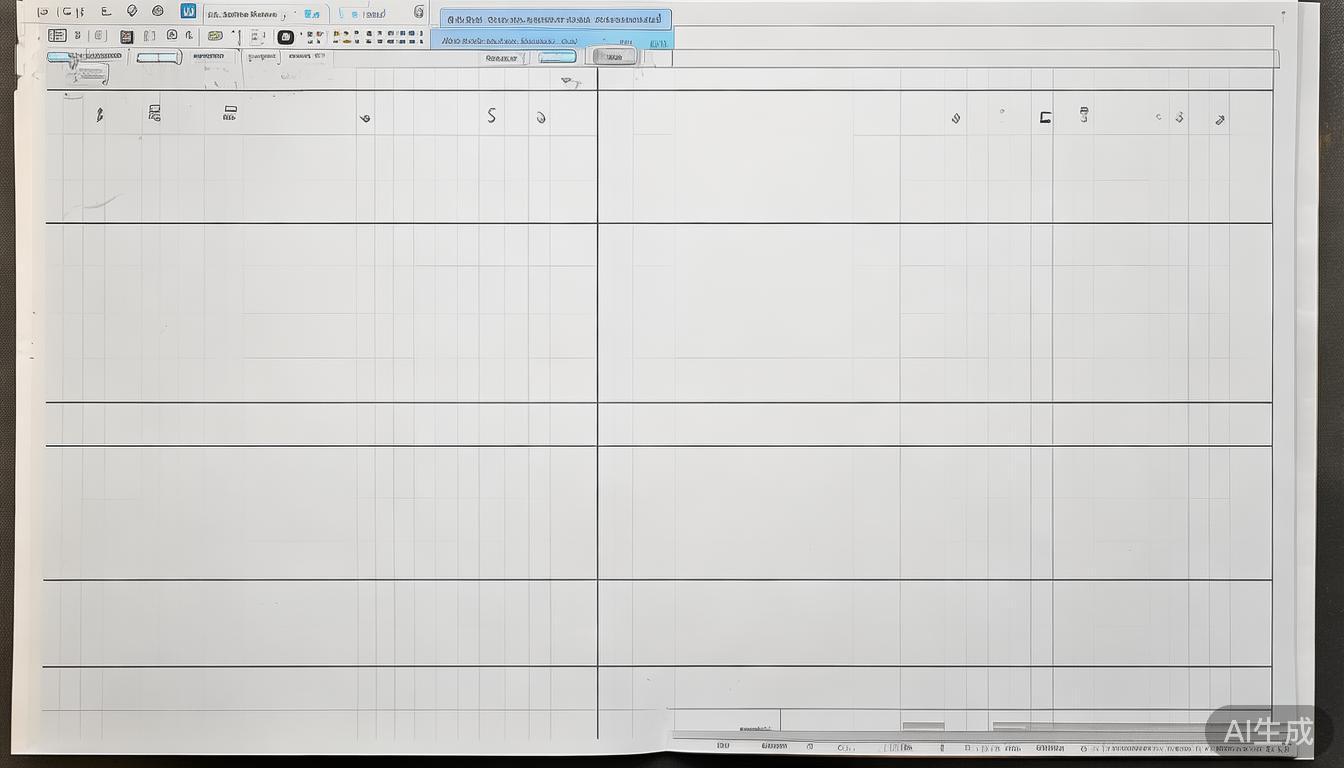Click the yellow-green icon in the toolbar

[x=215, y=36]
